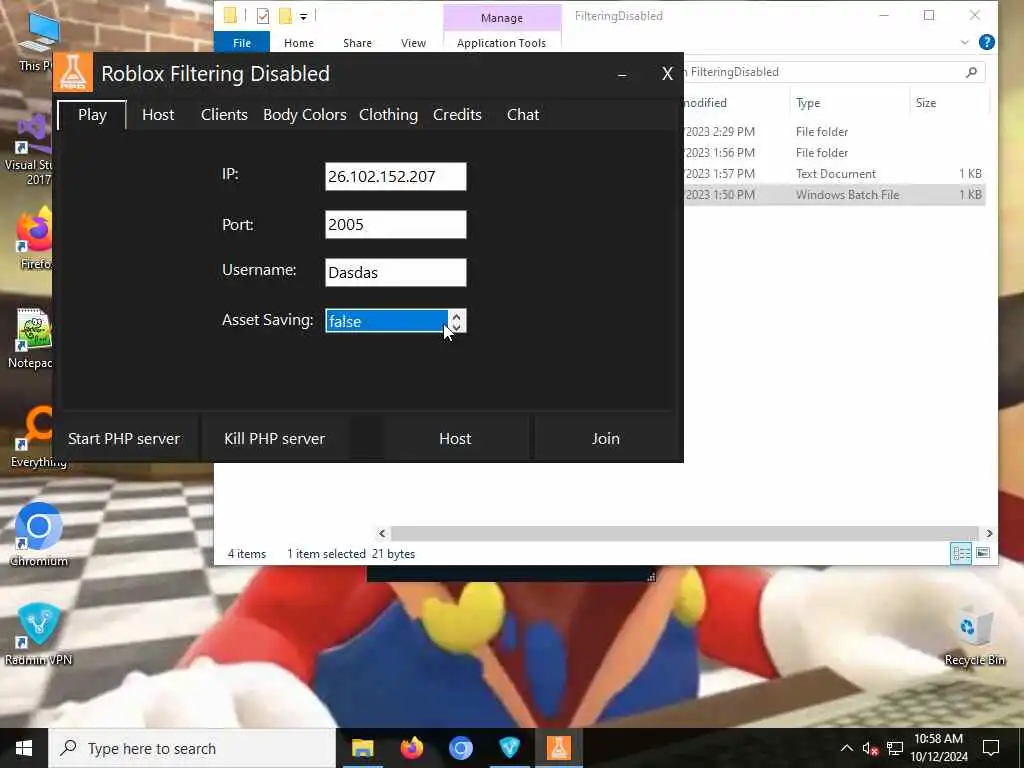Open Firefox from the taskbar
This screenshot has height=768, width=1024.
pos(411,748)
